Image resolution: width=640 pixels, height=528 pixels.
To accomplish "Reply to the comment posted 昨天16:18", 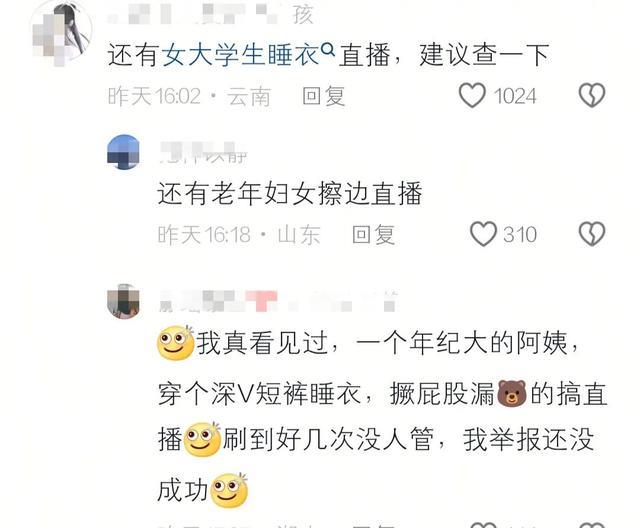I will (373, 235).
